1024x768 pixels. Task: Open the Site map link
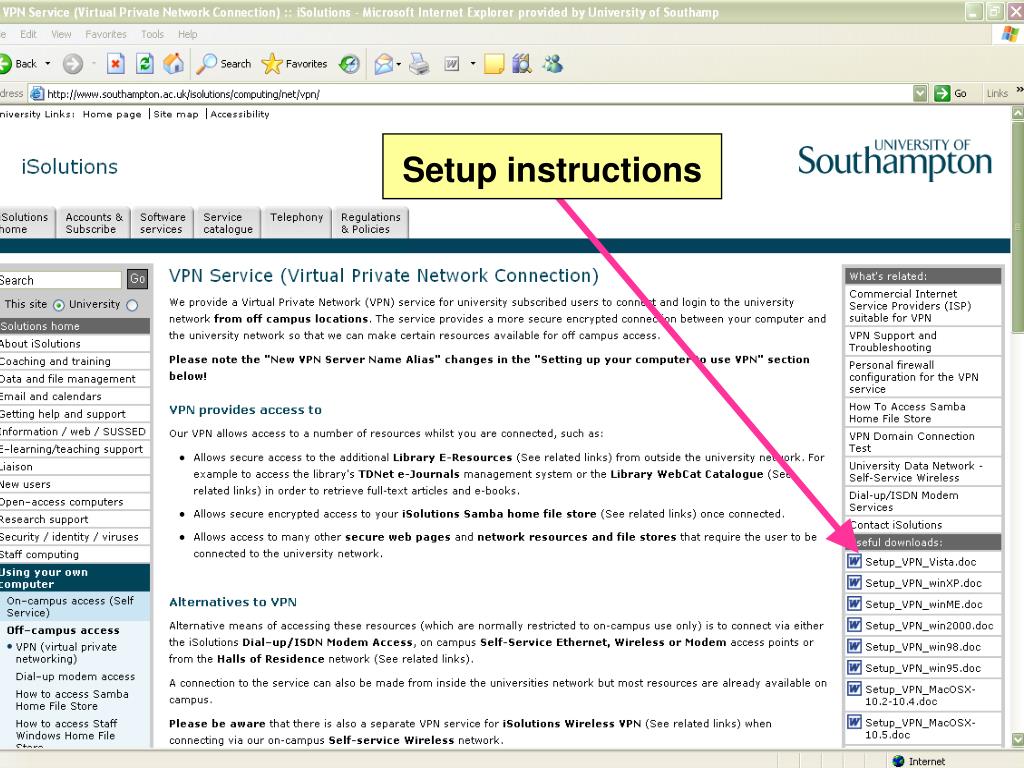coord(176,114)
